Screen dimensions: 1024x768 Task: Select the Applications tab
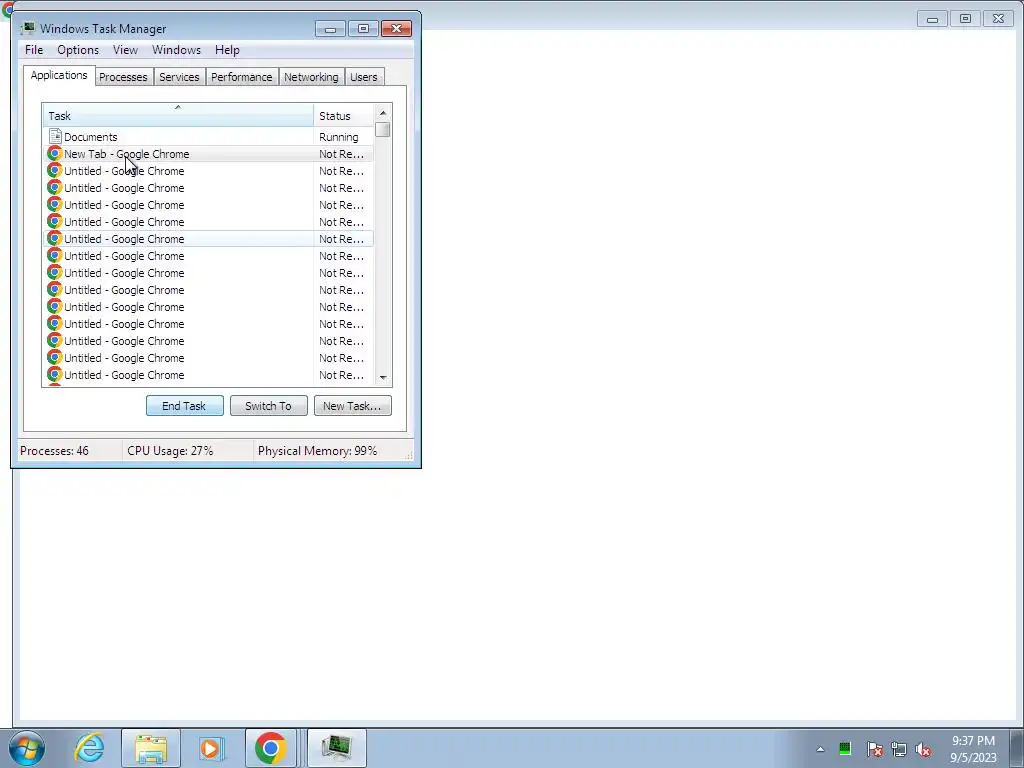coord(59,75)
